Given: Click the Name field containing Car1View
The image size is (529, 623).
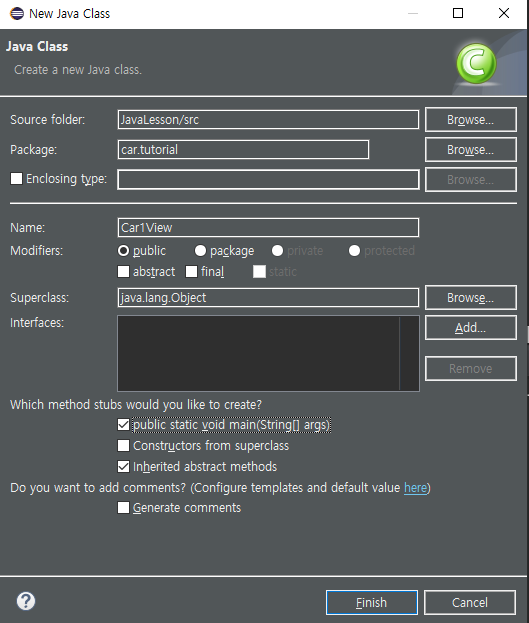Looking at the screenshot, I should pyautogui.click(x=268, y=228).
